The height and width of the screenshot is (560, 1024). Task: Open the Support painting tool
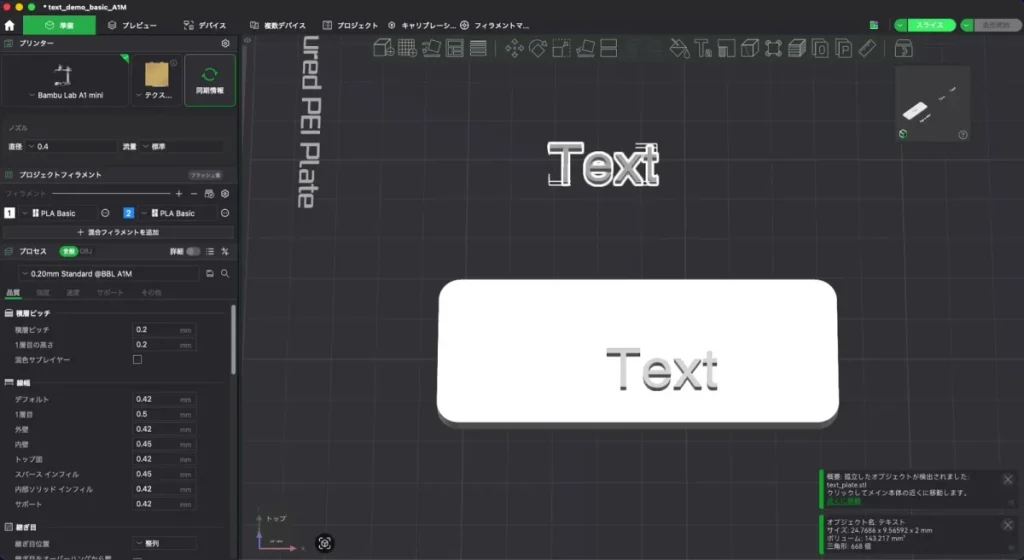click(726, 48)
